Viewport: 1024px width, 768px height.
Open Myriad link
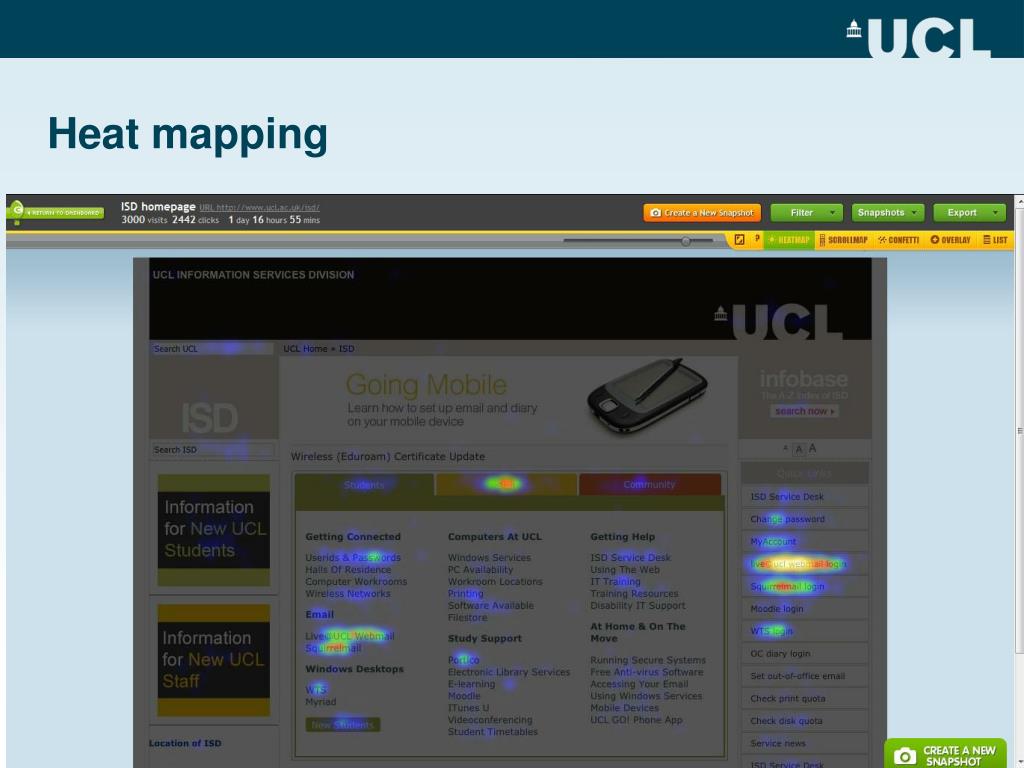point(321,701)
